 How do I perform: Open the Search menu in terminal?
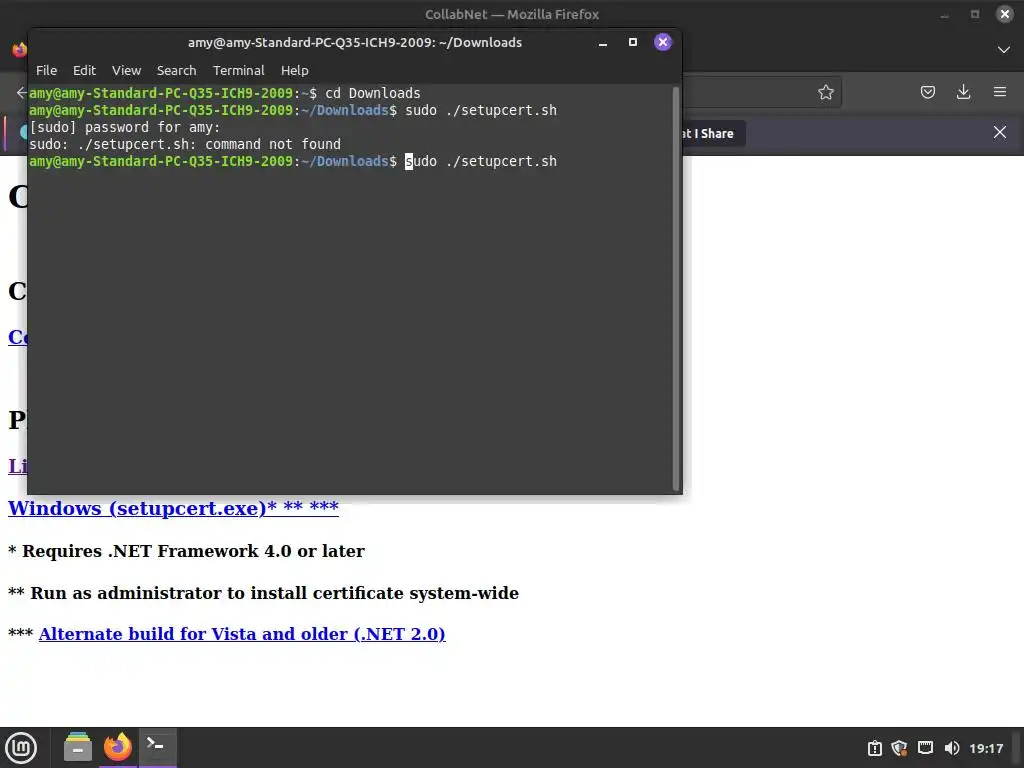(176, 71)
